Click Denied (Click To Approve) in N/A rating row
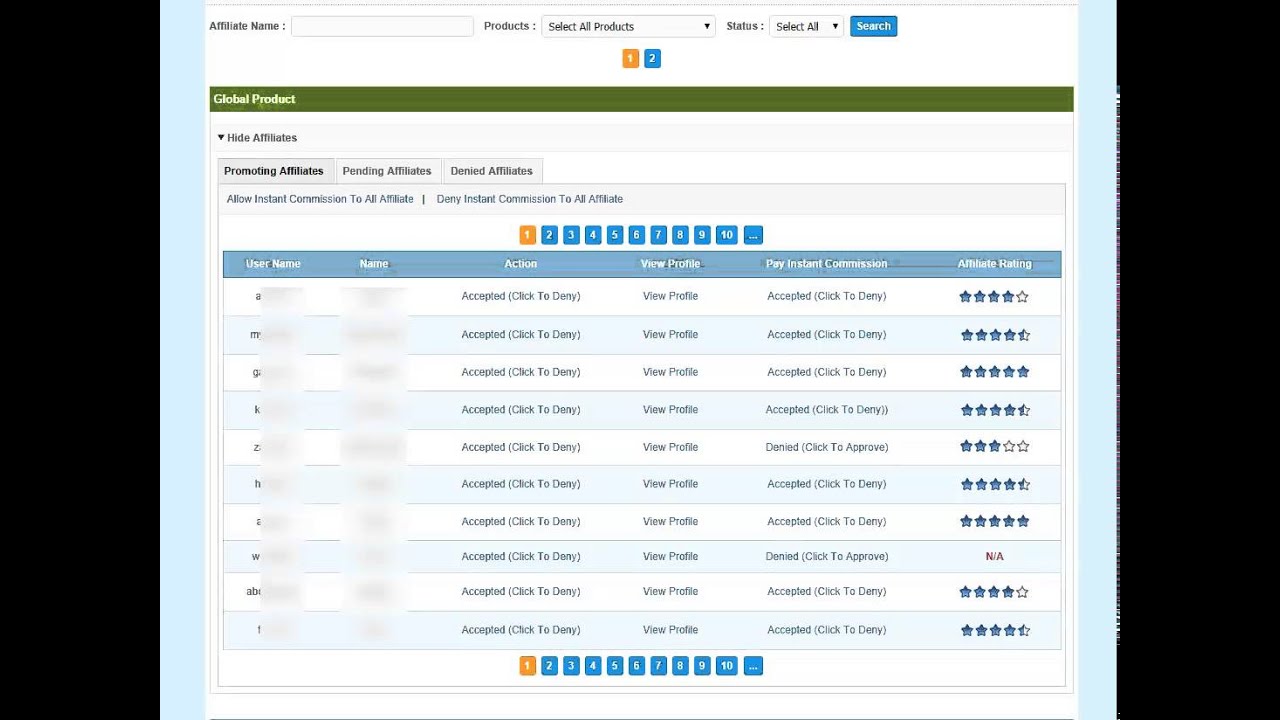Screen dimensions: 1280x720 pyautogui.click(x=827, y=556)
